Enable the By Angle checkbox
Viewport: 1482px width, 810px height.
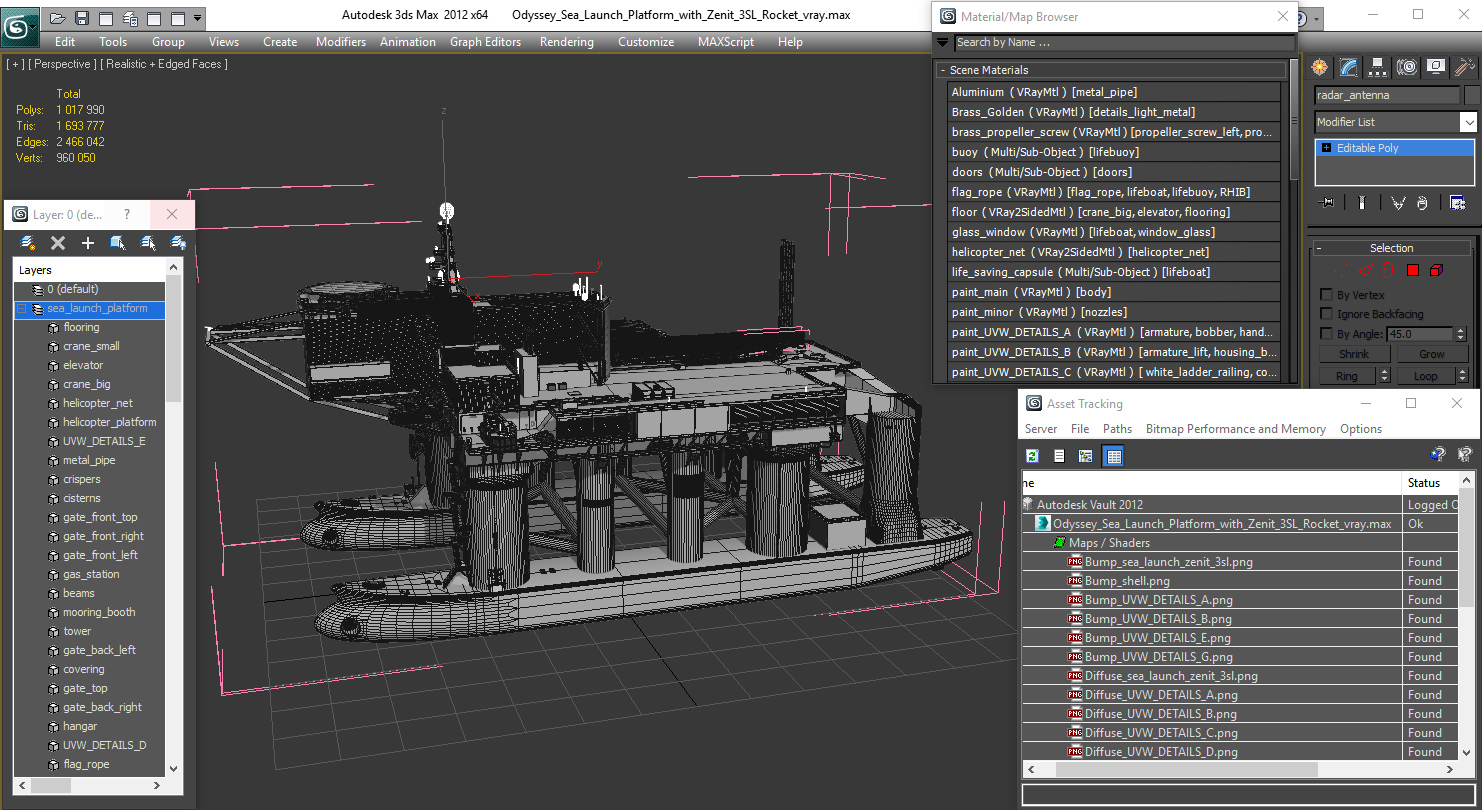click(x=1327, y=334)
